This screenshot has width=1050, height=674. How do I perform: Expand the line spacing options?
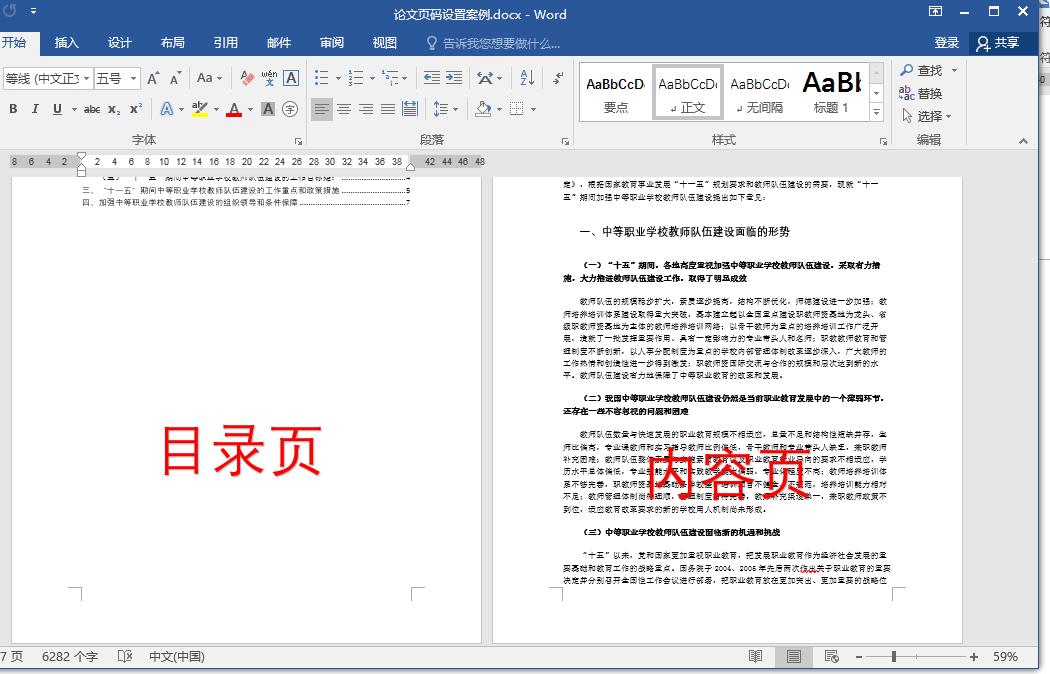tap(456, 107)
